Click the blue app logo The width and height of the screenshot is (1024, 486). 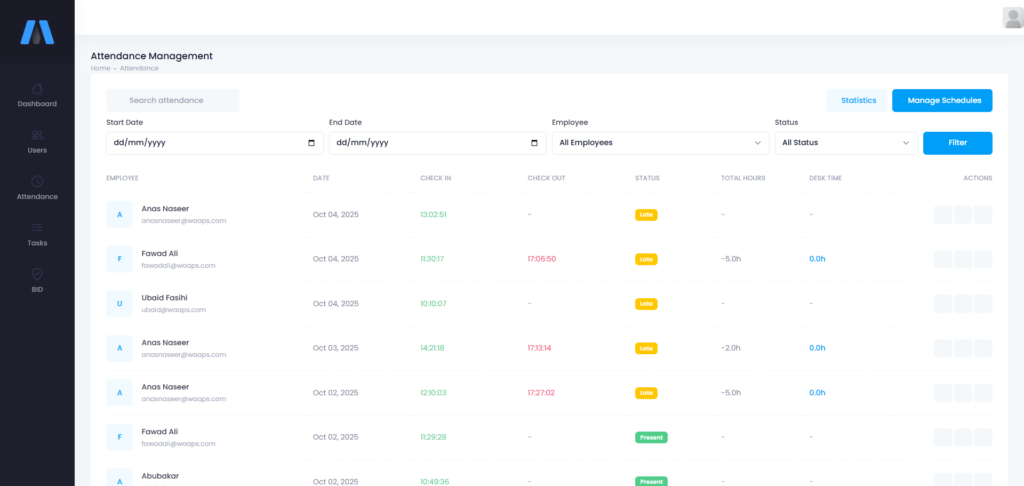coord(37,33)
